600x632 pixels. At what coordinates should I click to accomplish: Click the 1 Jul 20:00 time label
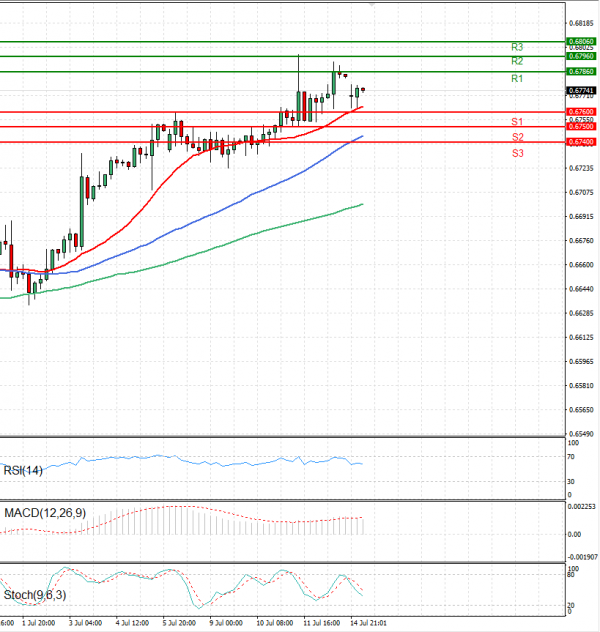click(39, 623)
